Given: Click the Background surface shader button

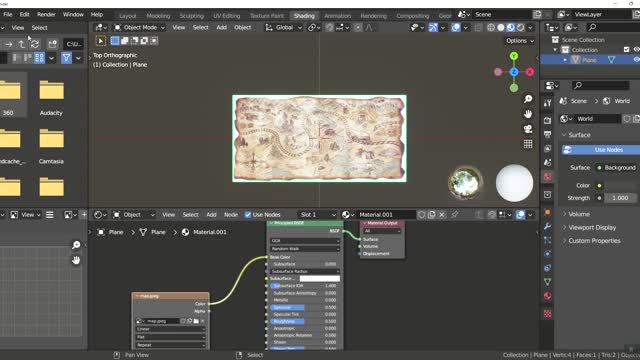Looking at the screenshot, I should click(x=617, y=168).
